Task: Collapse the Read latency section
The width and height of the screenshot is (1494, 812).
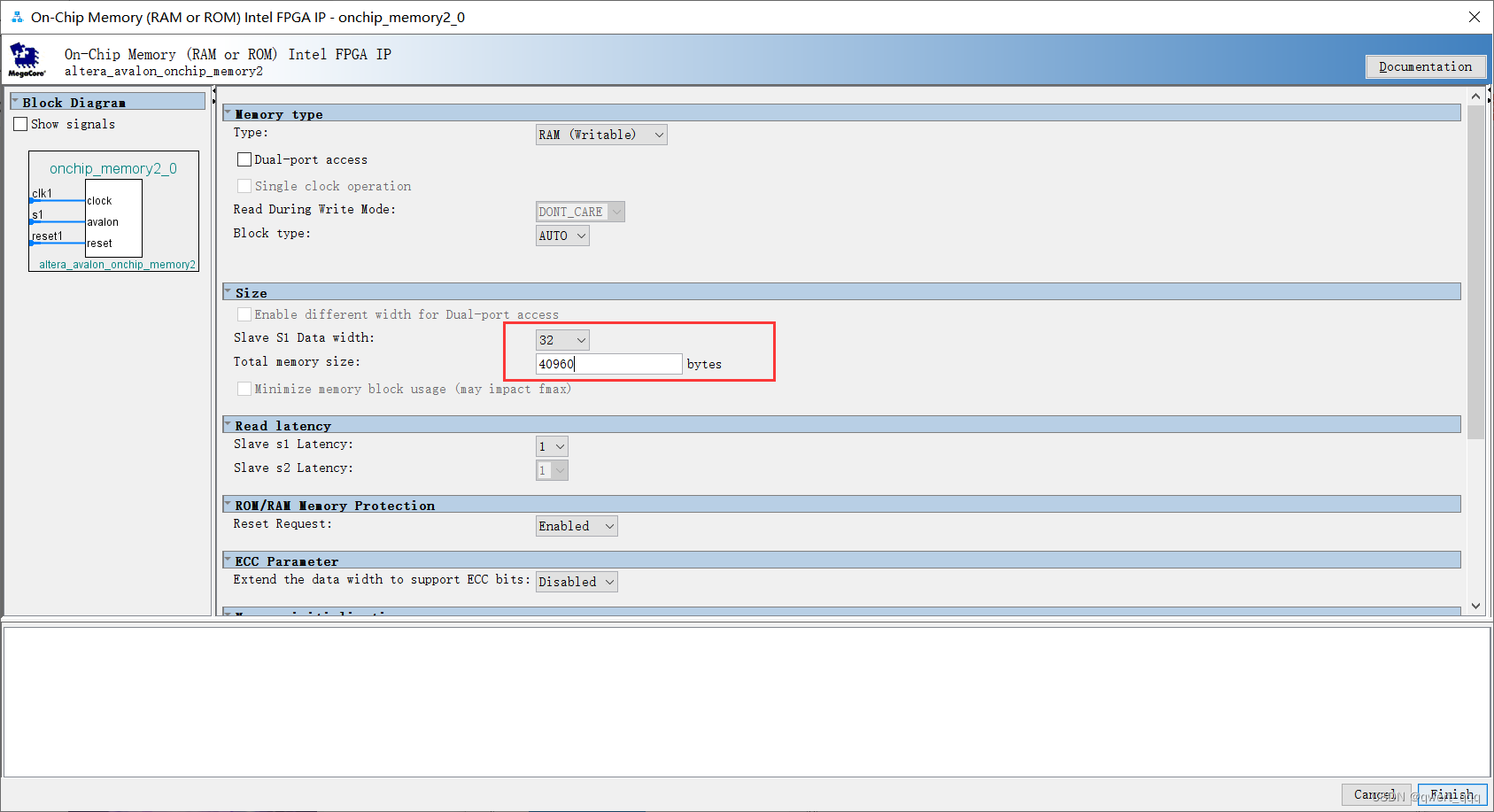Action: click(x=228, y=425)
